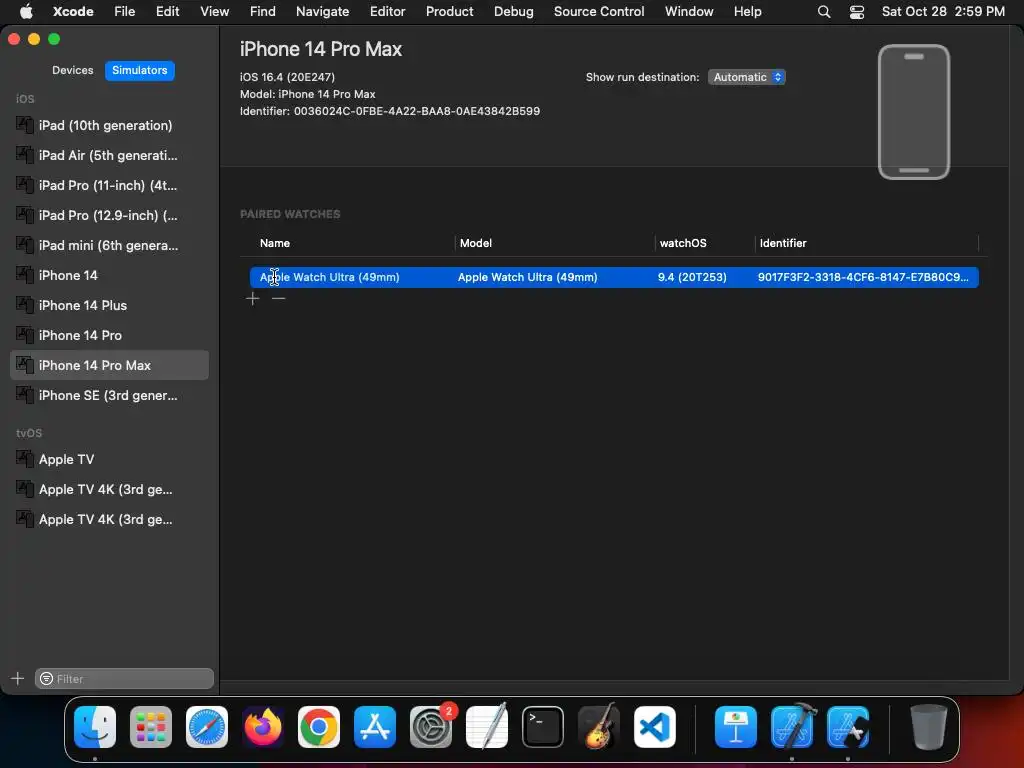
Task: Click the date and time in menu bar
Action: (x=943, y=12)
